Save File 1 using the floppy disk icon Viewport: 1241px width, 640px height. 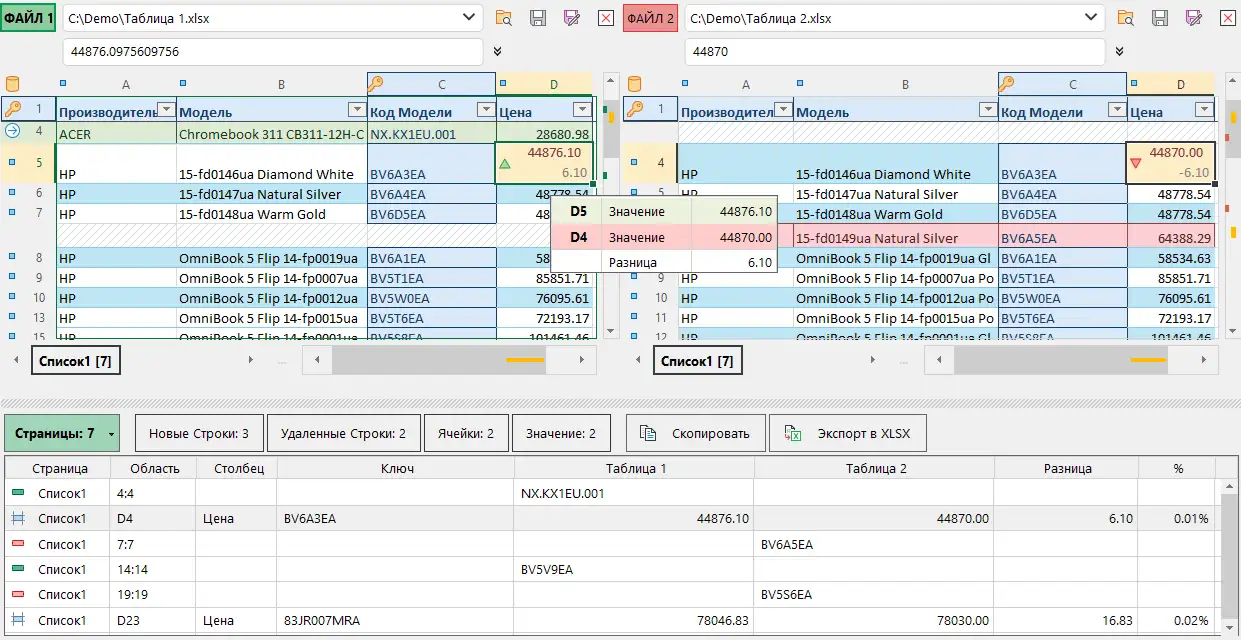pyautogui.click(x=538, y=18)
